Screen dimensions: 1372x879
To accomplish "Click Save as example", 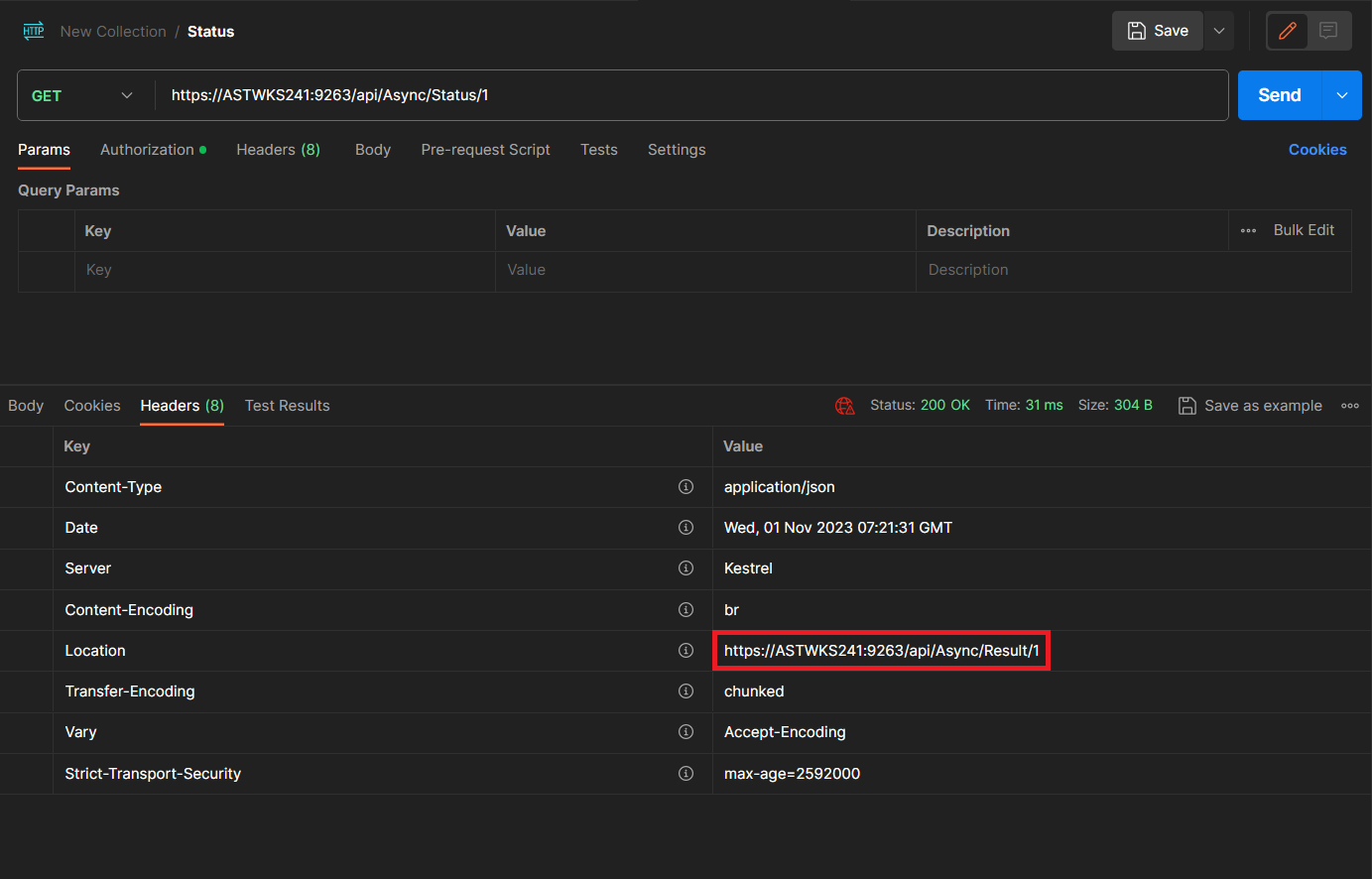I will [1250, 406].
